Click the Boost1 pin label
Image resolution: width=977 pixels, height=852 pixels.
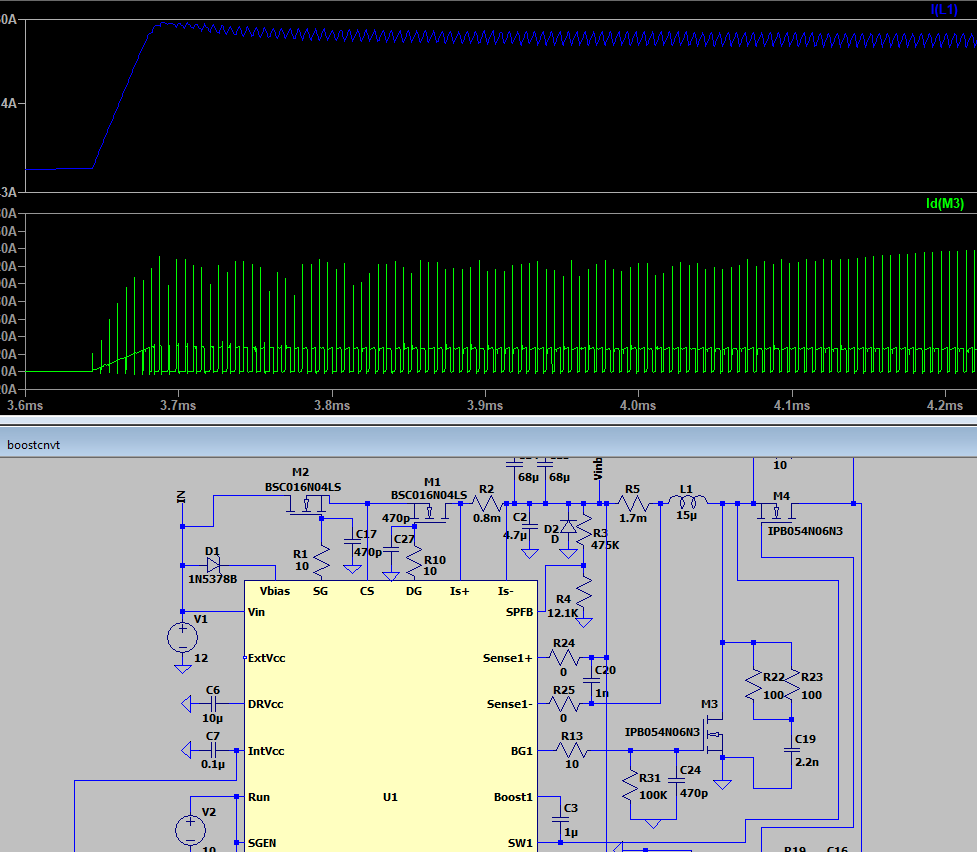513,797
